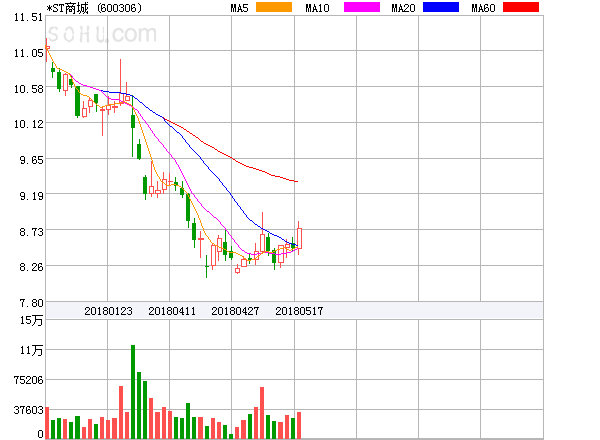The height and width of the screenshot is (440, 600).
Task: Click the tallest green volume bar
Action: (x=133, y=392)
